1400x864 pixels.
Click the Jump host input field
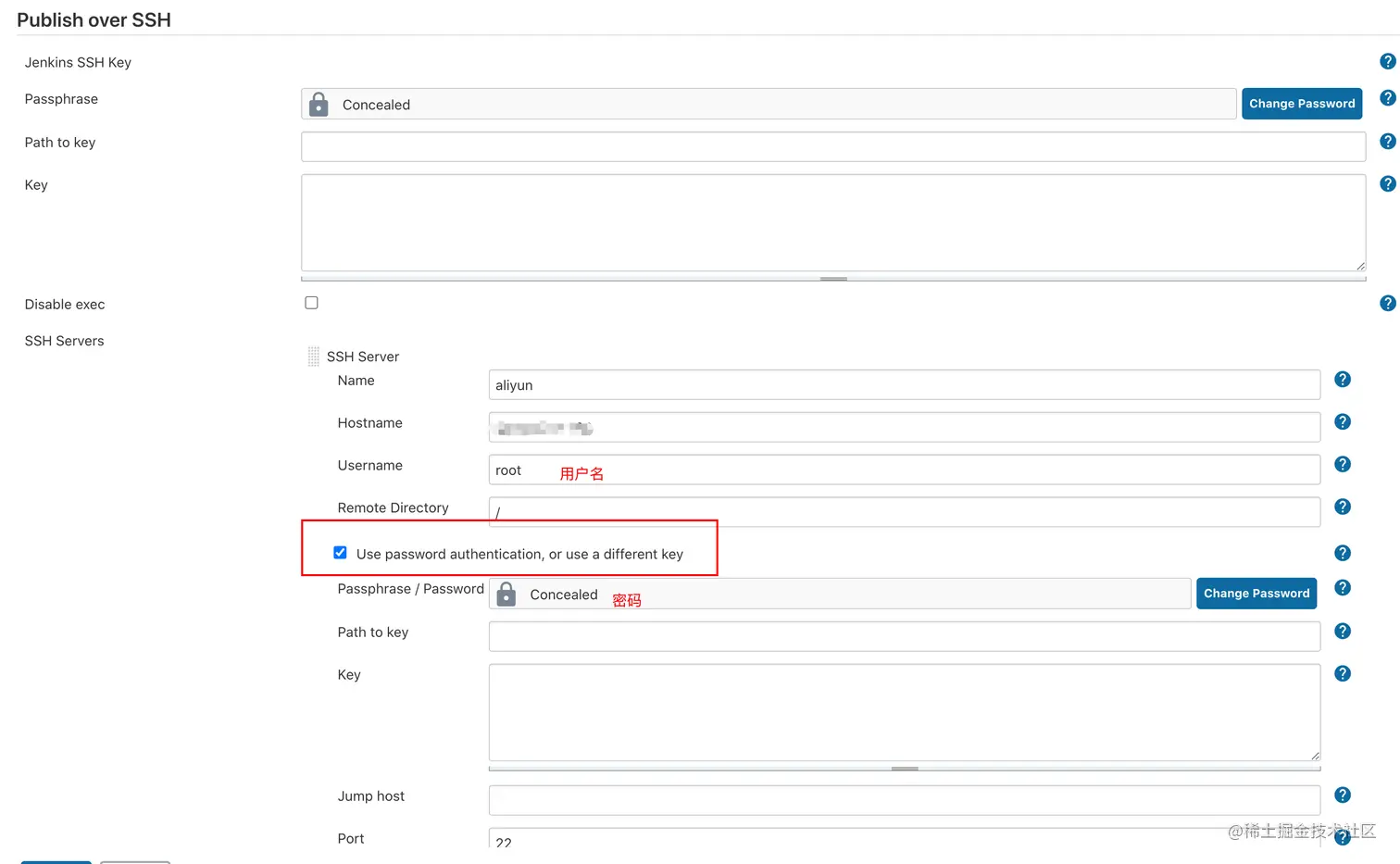[905, 800]
